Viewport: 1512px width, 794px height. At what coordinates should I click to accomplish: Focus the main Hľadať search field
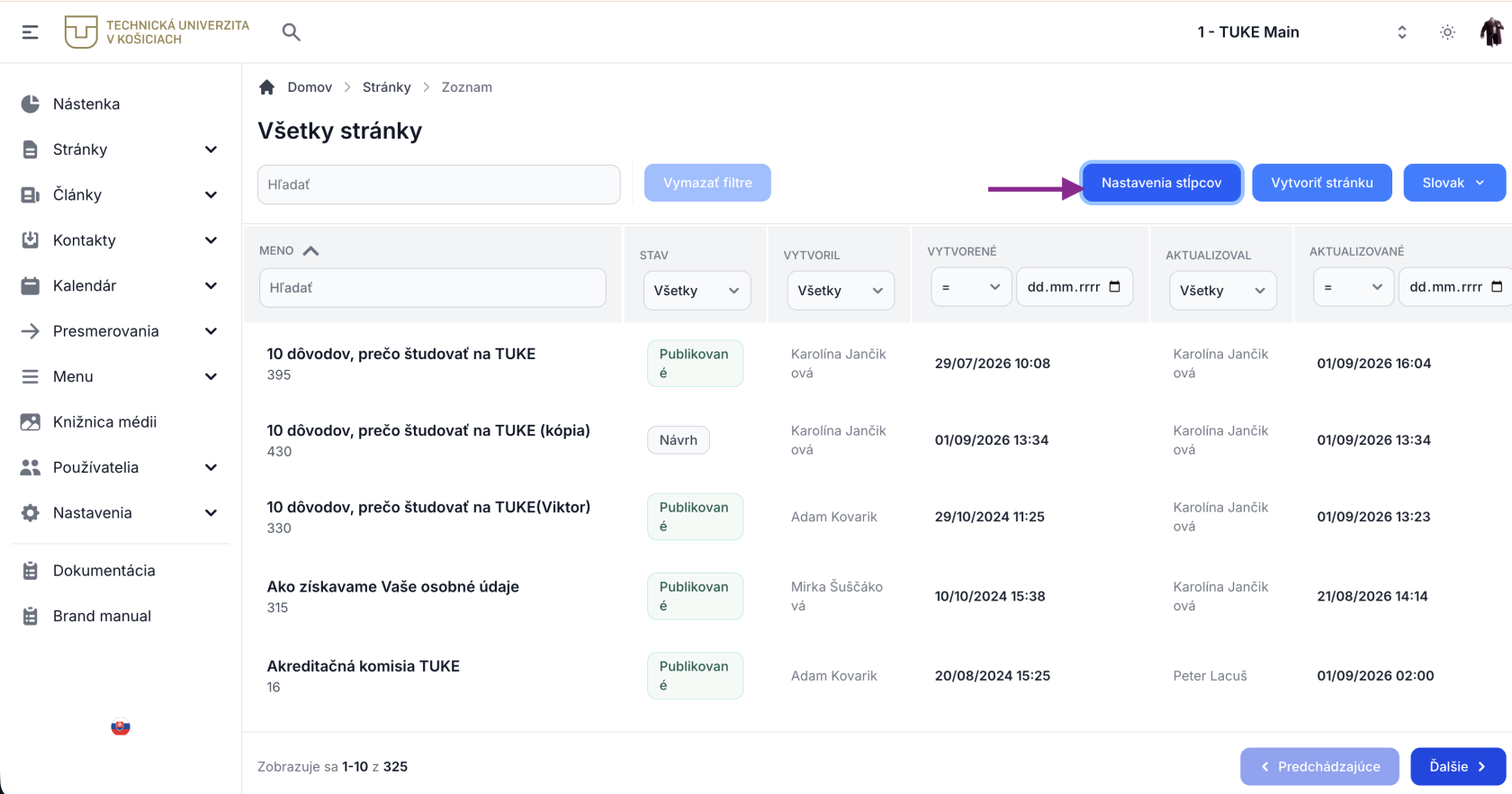click(439, 185)
